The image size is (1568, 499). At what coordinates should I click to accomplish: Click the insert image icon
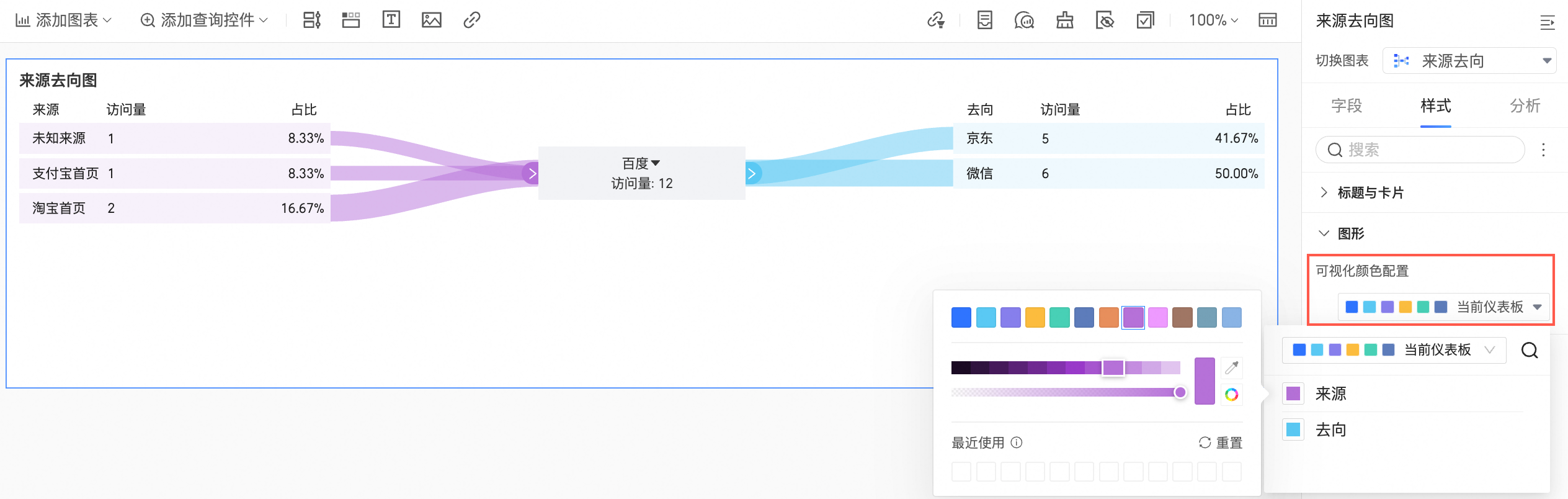pos(431,20)
